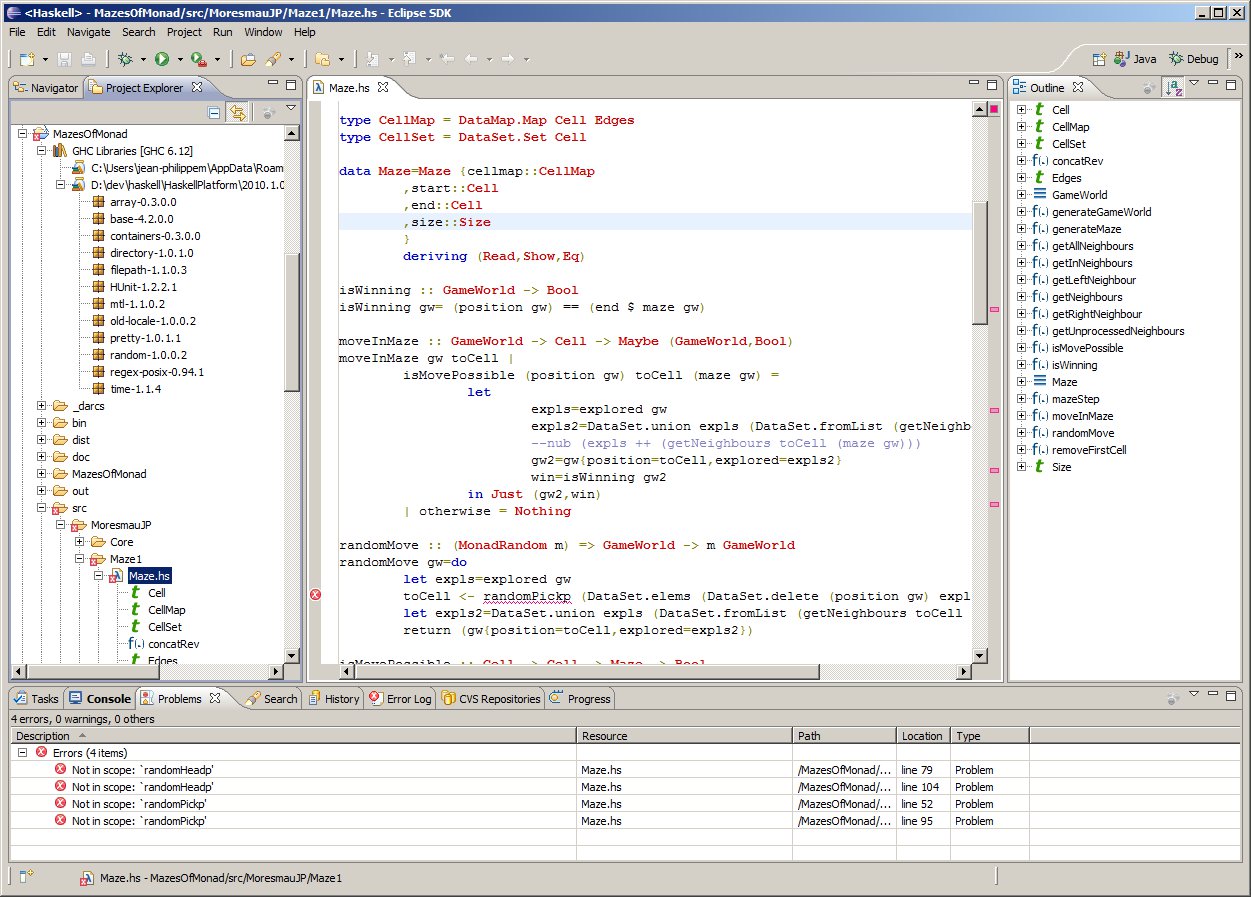The image size is (1251, 897).
Task: Click top red error marker in overview ruler
Action: click(x=994, y=110)
